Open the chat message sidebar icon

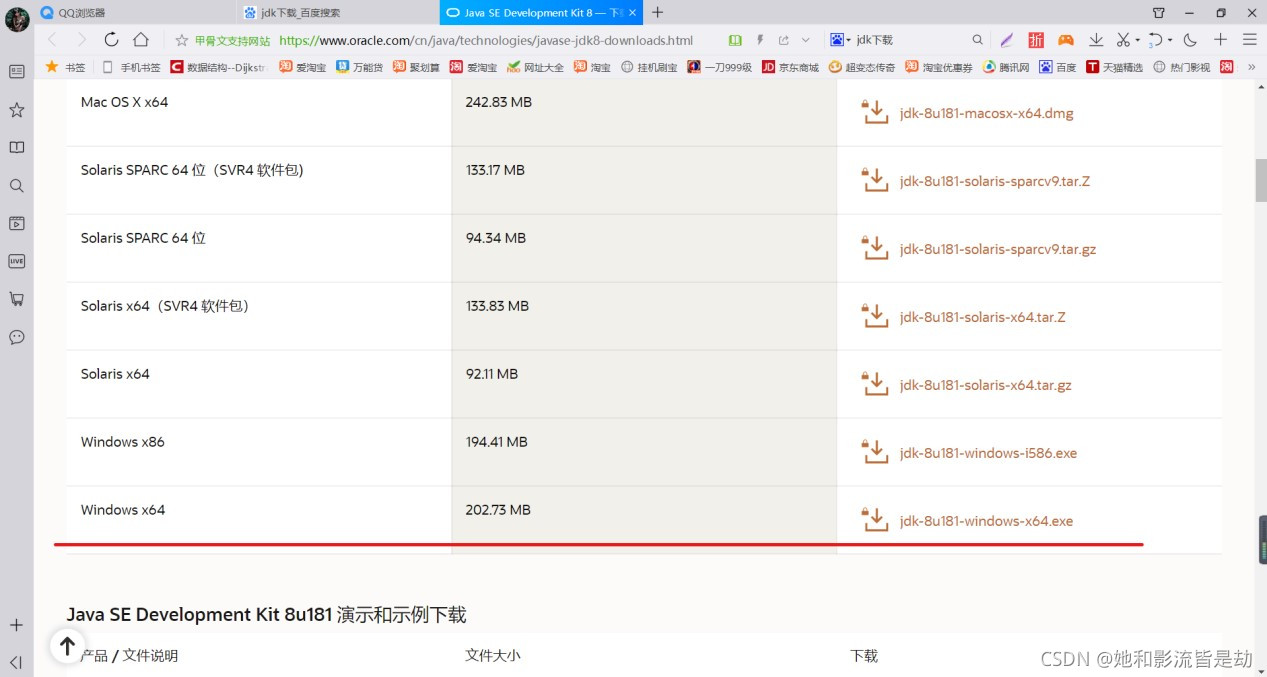(16, 337)
